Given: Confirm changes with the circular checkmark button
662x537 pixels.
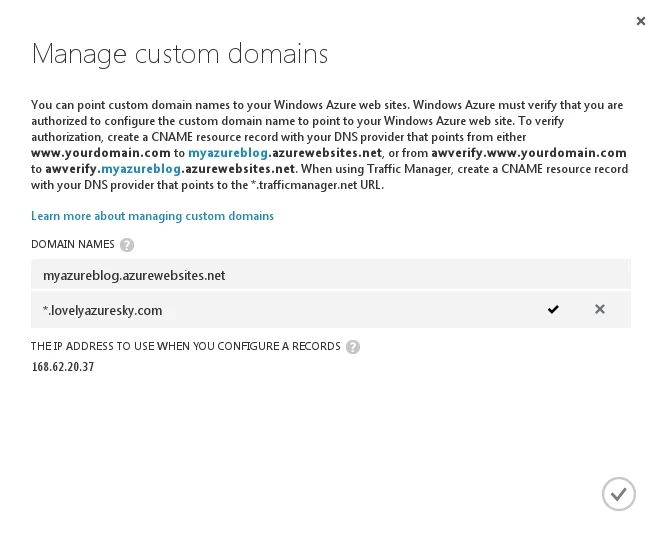Looking at the screenshot, I should (619, 494).
